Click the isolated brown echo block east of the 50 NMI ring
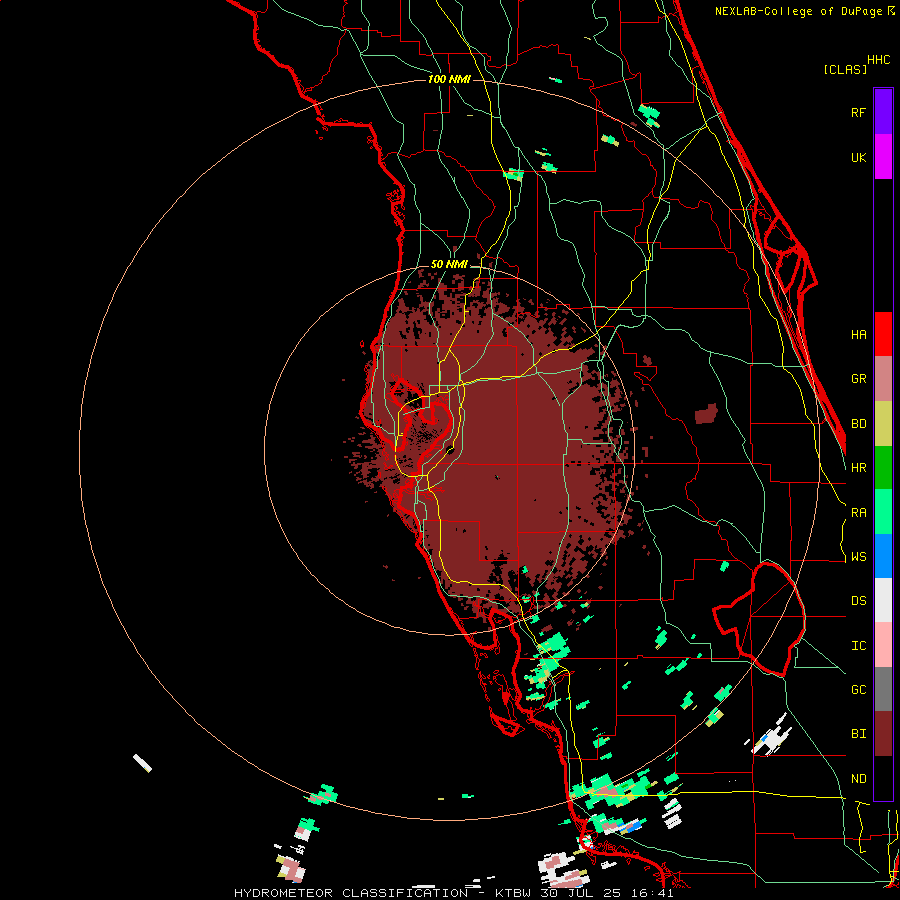 pos(706,413)
